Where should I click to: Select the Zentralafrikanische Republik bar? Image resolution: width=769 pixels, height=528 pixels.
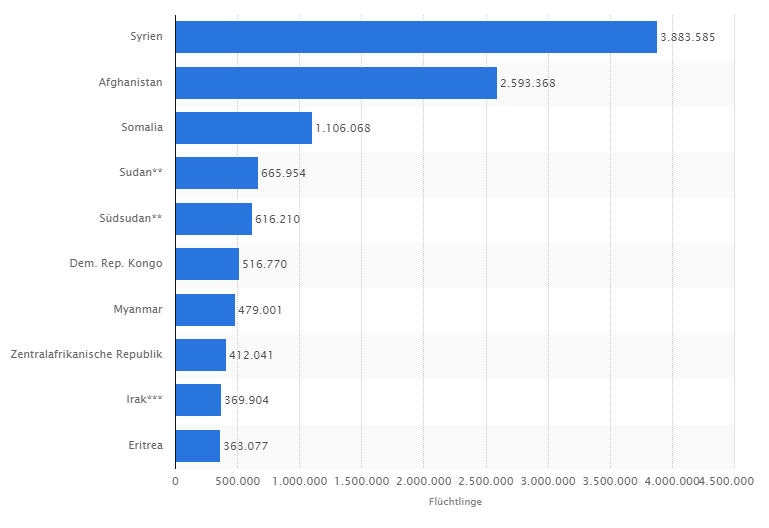pyautogui.click(x=201, y=355)
